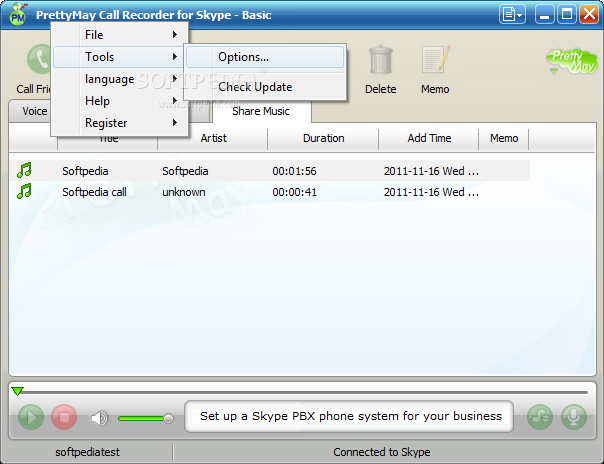Click the 00:01:56 duration cell
Image resolution: width=604 pixels, height=464 pixels.
(294, 171)
